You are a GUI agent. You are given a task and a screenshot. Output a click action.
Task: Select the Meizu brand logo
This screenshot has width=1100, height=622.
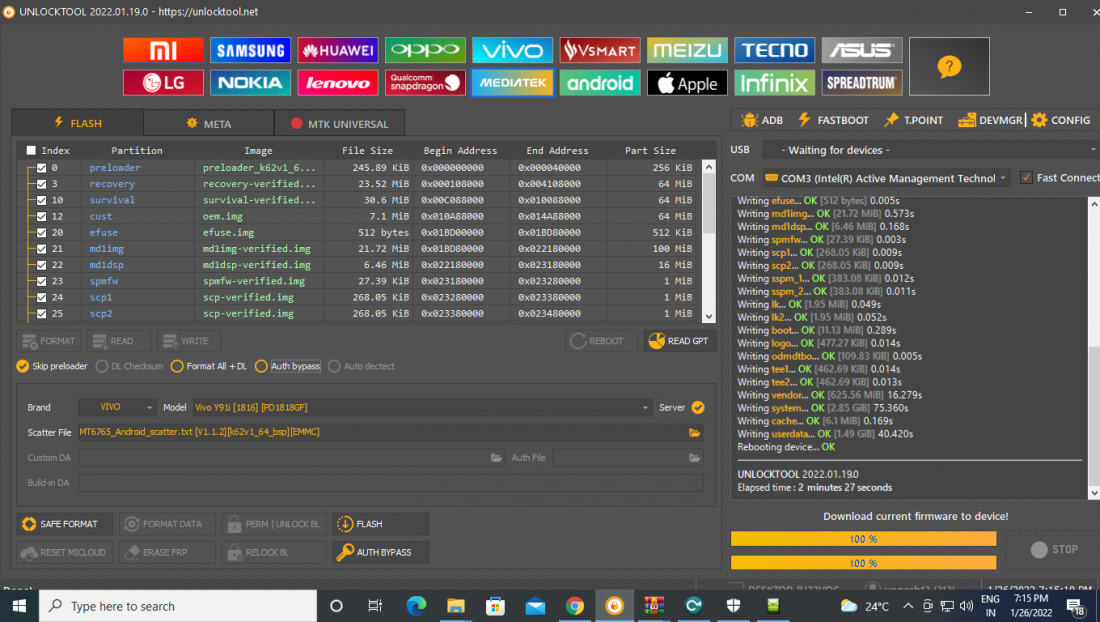[687, 50]
